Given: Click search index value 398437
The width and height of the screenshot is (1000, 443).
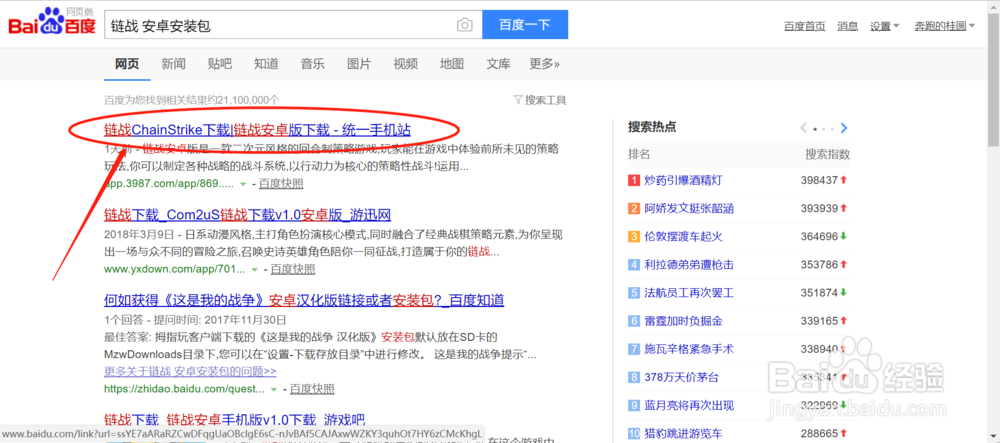Looking at the screenshot, I should pyautogui.click(x=819, y=180).
